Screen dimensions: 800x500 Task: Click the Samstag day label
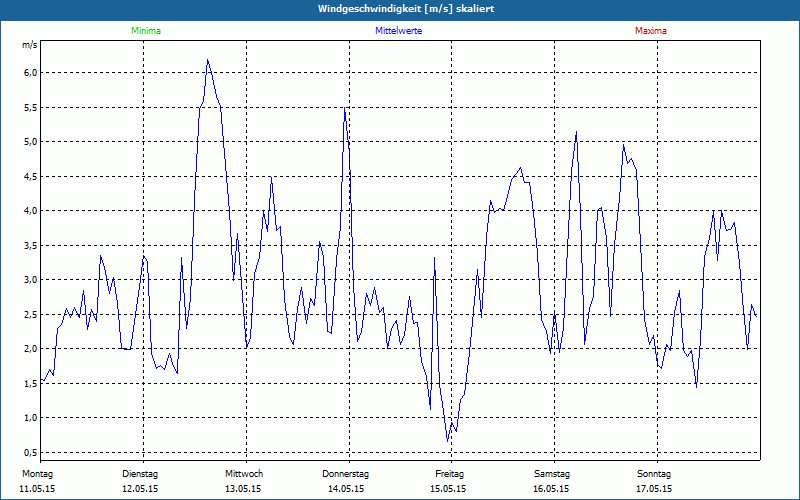point(552,474)
